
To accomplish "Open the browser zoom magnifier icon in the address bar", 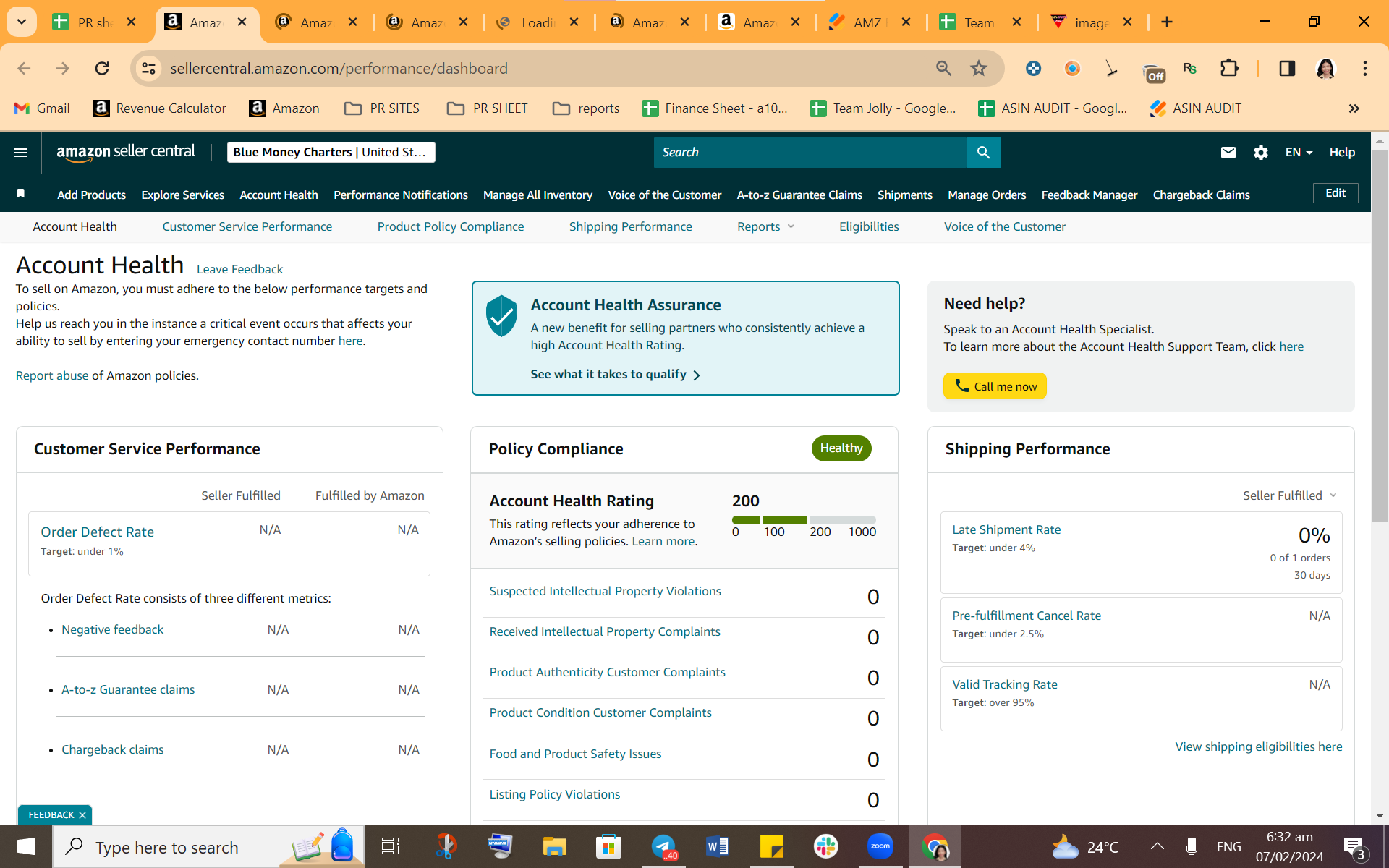I will 943,68.
